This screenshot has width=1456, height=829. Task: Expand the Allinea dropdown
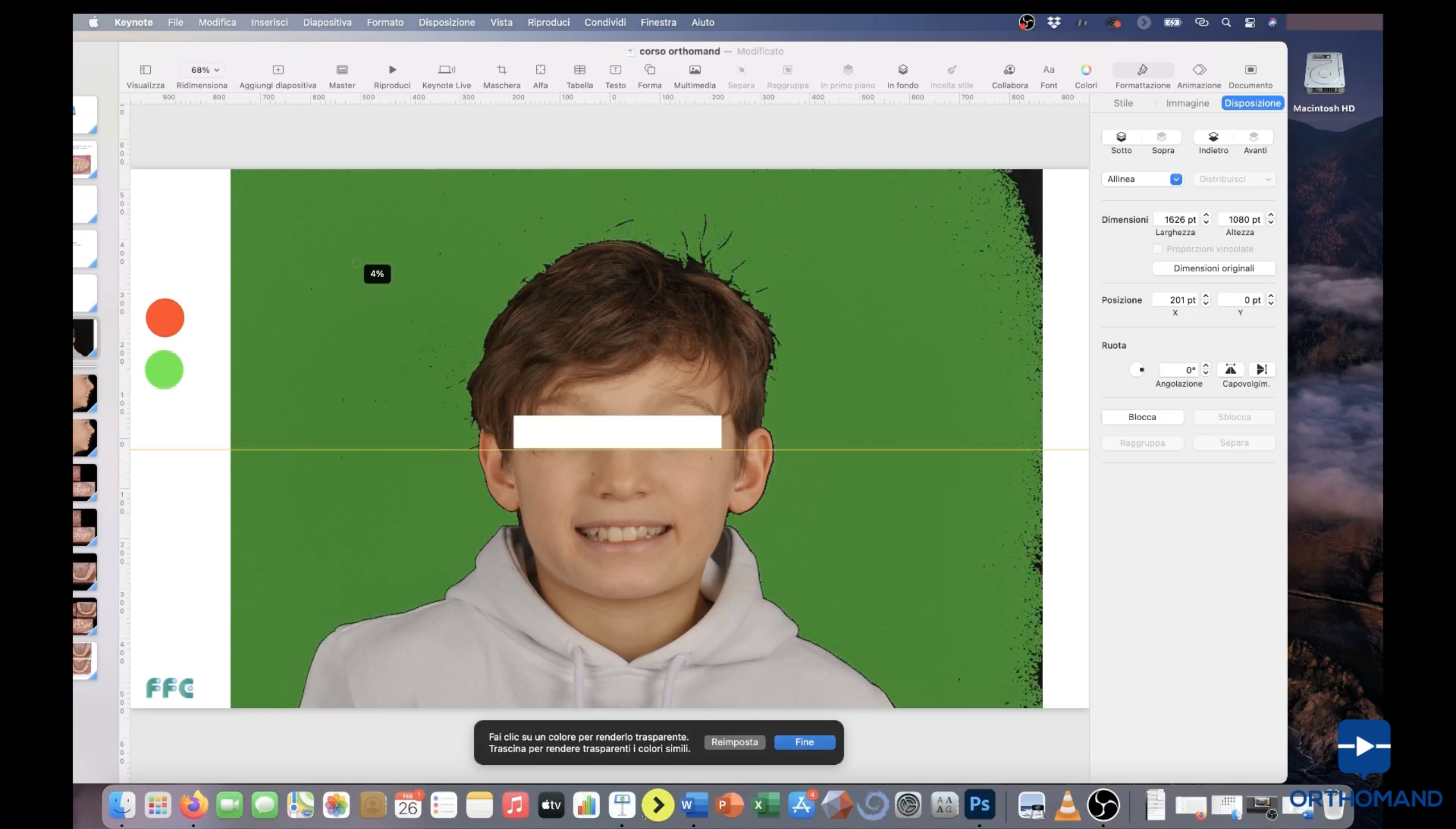1175,179
